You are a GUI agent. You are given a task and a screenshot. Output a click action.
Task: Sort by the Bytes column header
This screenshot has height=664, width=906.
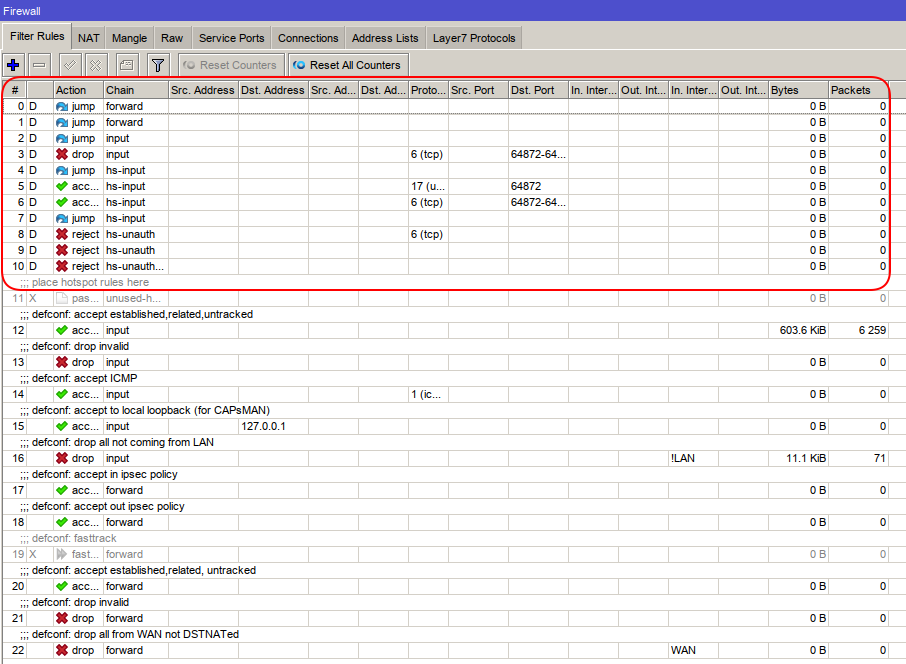click(798, 90)
